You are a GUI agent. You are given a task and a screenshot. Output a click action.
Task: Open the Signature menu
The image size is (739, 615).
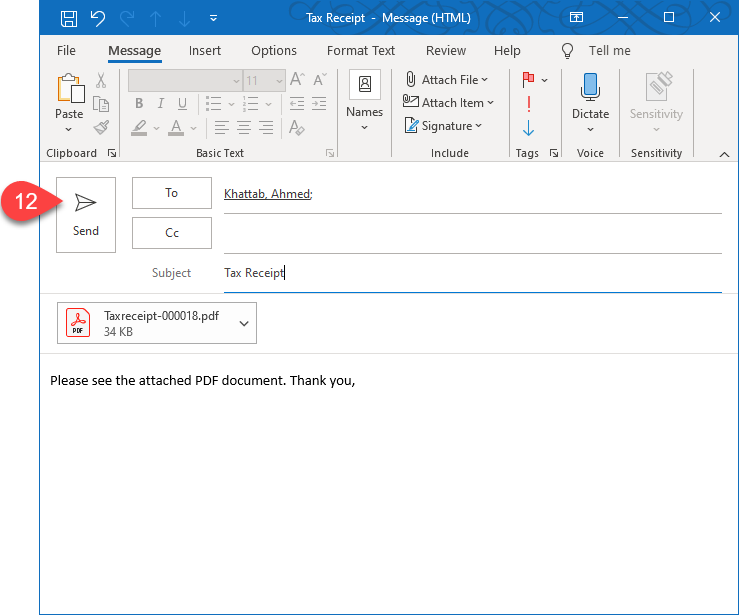[x=443, y=126]
